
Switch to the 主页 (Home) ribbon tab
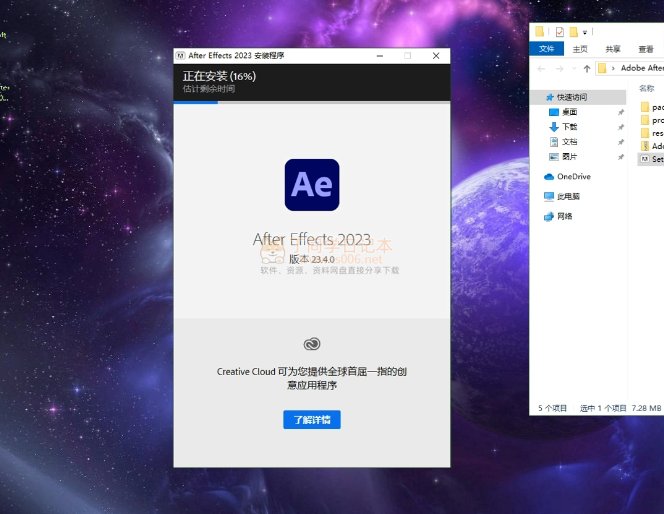(x=581, y=48)
